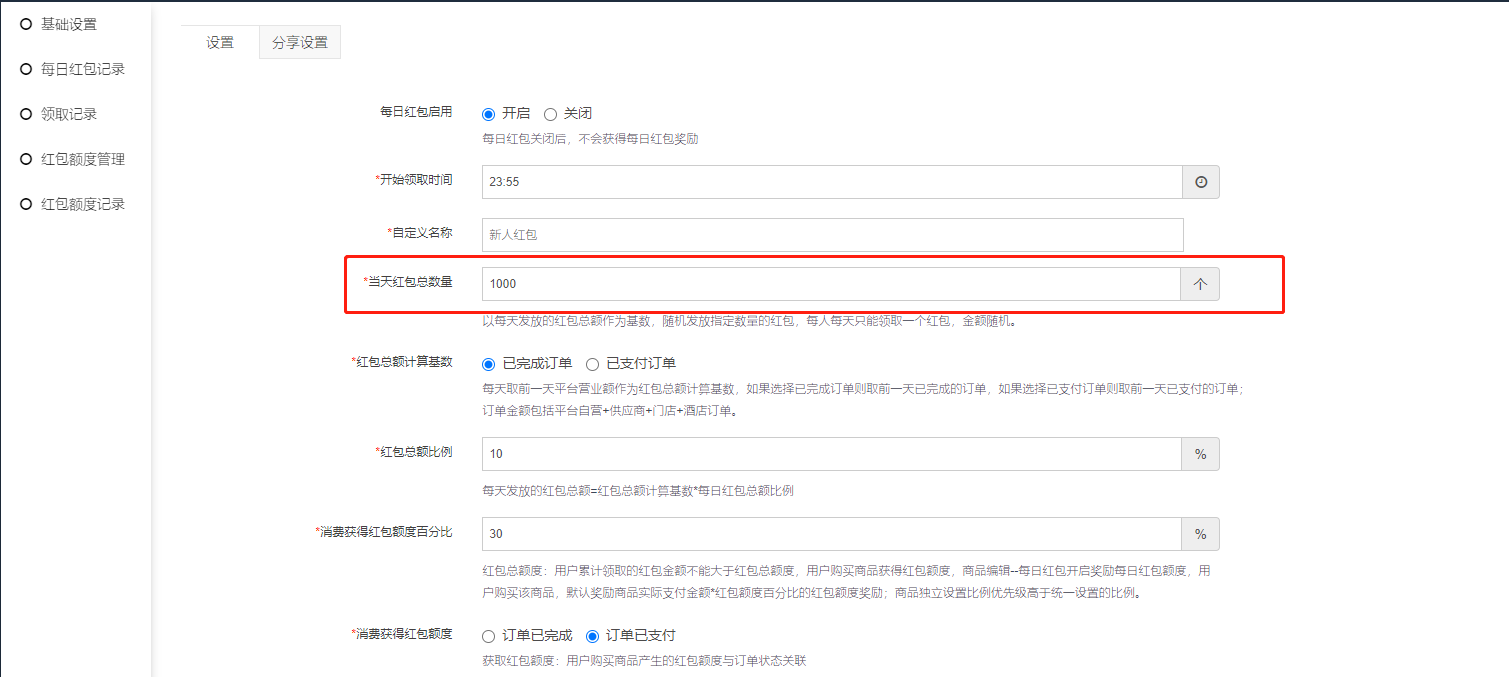
Task: Switch to the 分享设置 tab
Action: 300,43
